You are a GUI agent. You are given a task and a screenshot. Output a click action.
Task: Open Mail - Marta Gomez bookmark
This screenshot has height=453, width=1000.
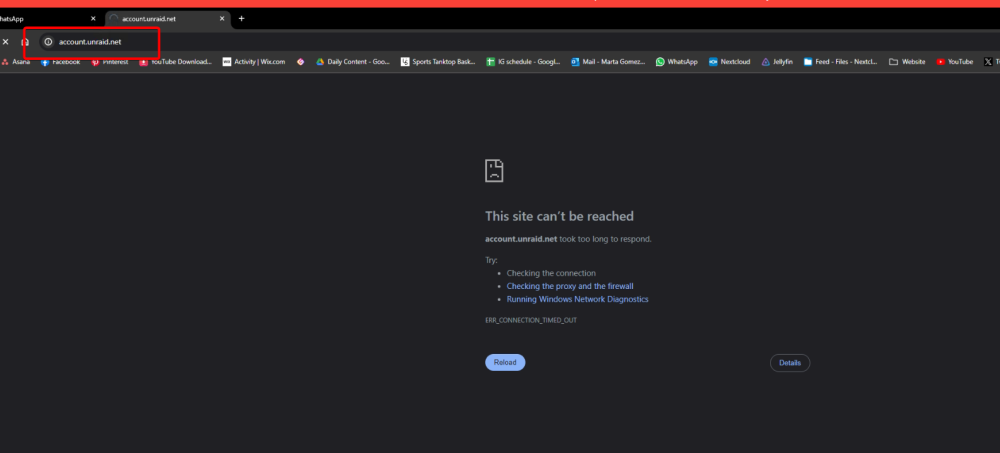pyautogui.click(x=608, y=62)
